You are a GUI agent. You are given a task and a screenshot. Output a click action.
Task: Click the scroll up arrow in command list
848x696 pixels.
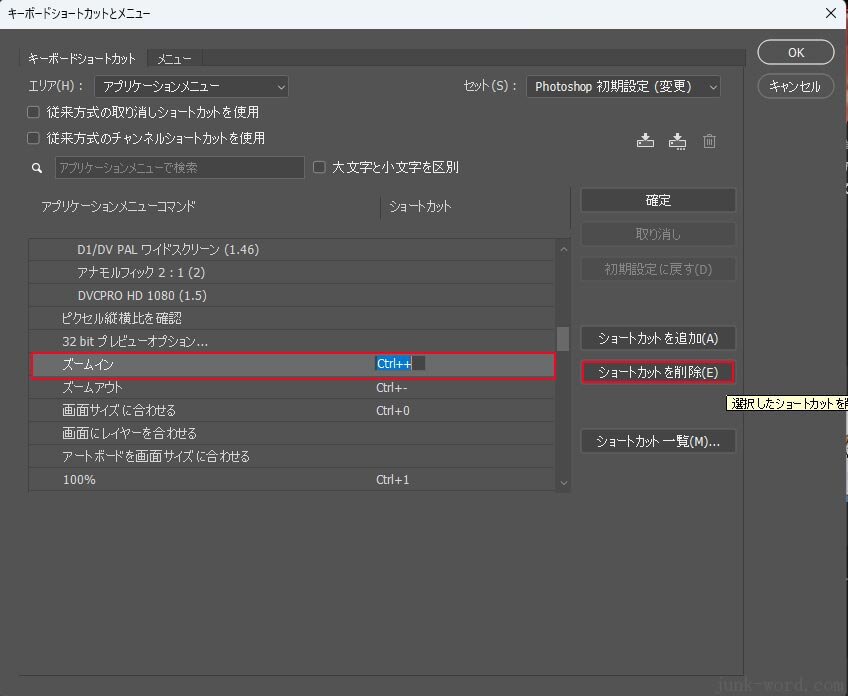click(563, 249)
